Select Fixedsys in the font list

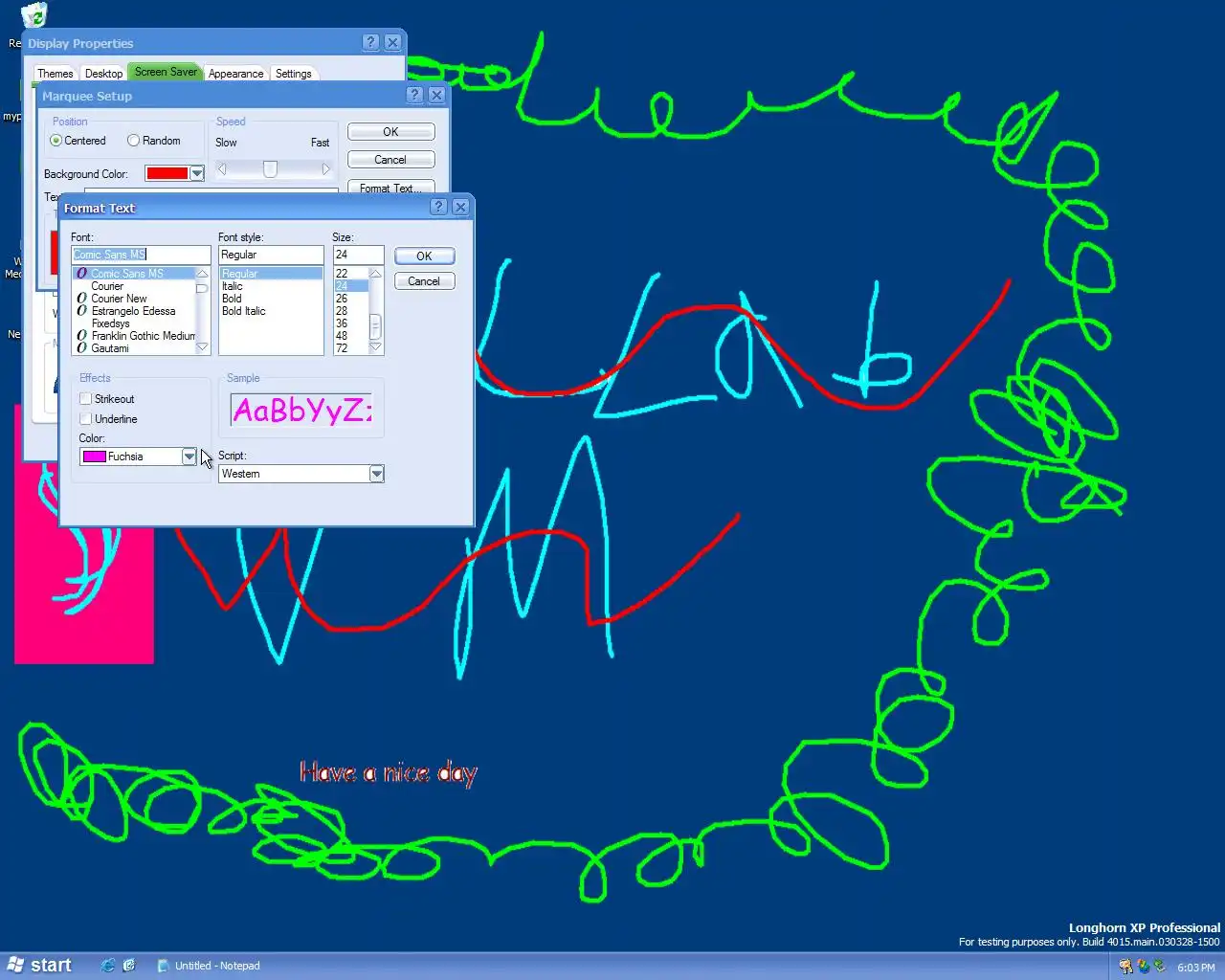coord(134,323)
